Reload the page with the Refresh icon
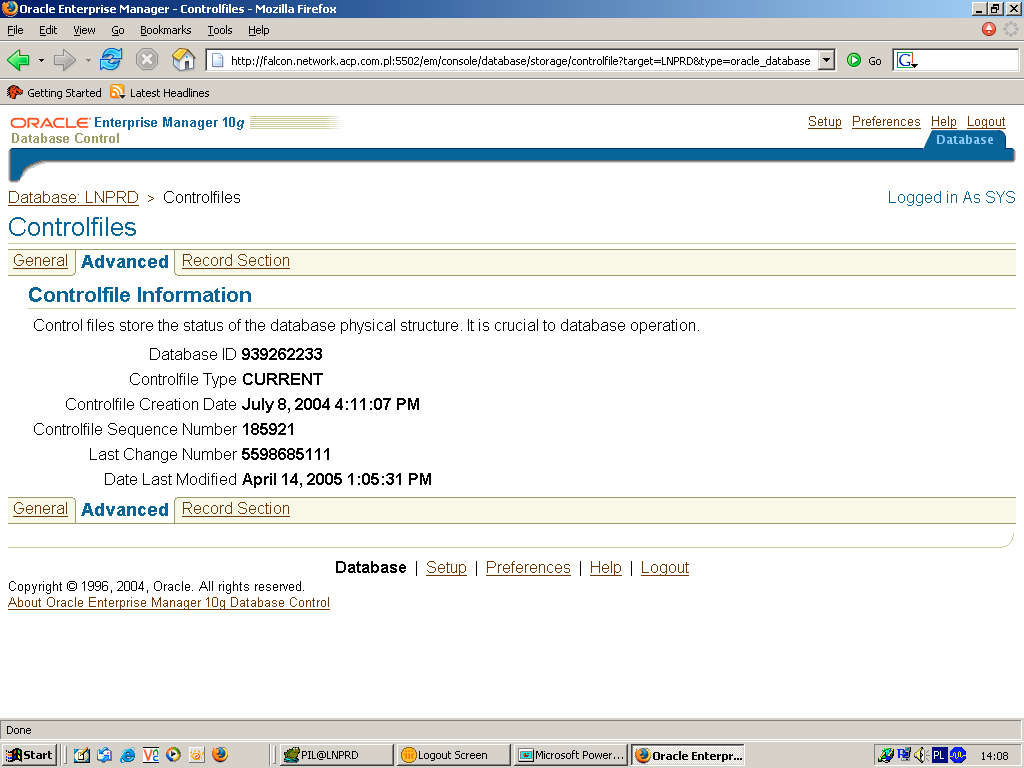 [x=111, y=60]
